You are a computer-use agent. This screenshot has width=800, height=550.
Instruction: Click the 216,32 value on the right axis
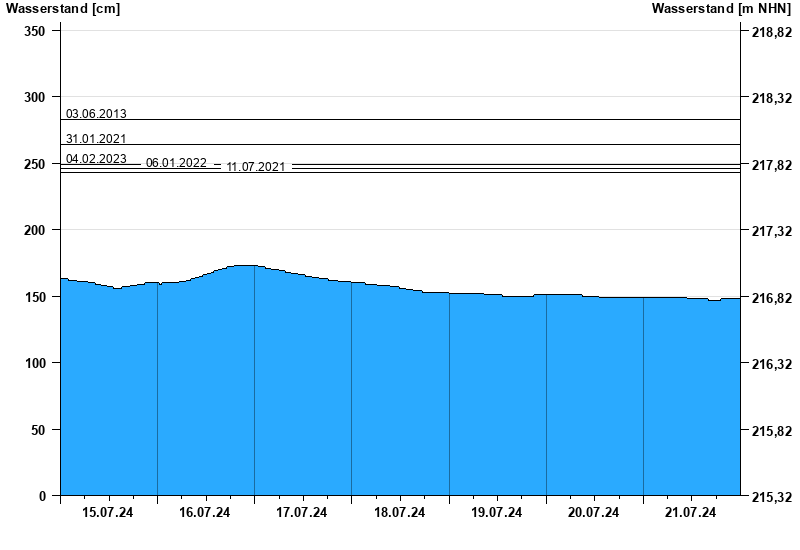(x=772, y=364)
